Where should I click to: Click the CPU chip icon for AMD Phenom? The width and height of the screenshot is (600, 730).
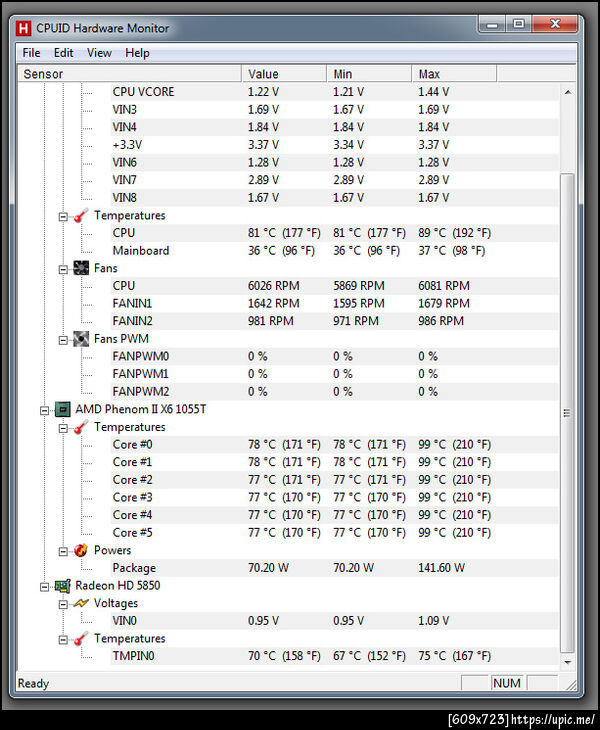pos(62,410)
